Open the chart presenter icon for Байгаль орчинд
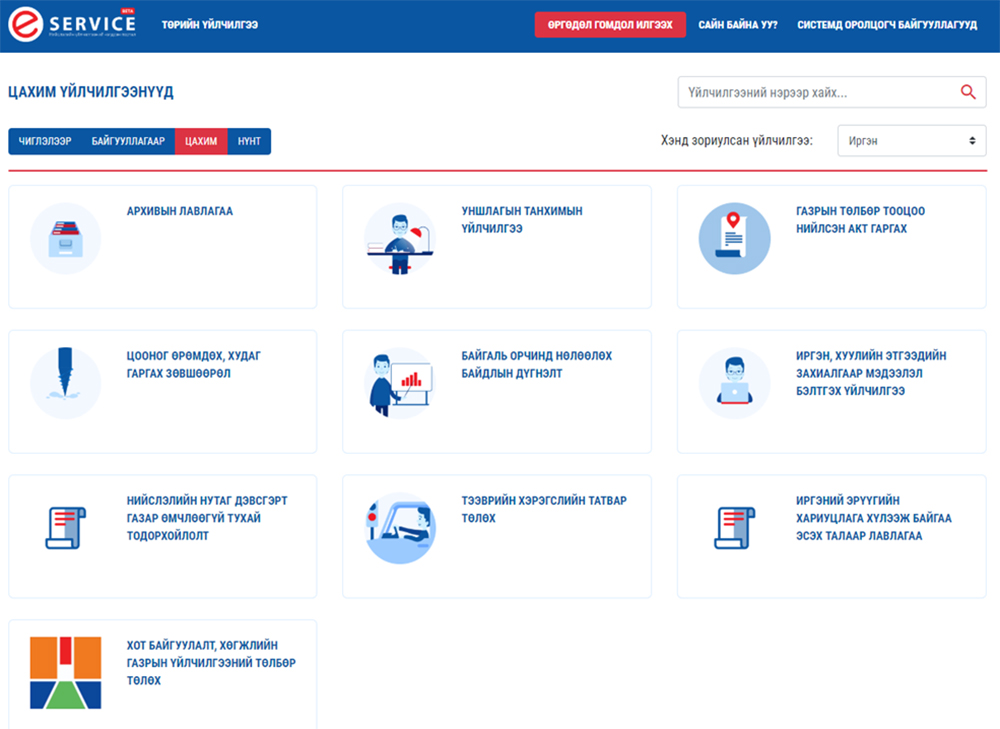Viewport: 1000px width, 729px height. click(399, 383)
